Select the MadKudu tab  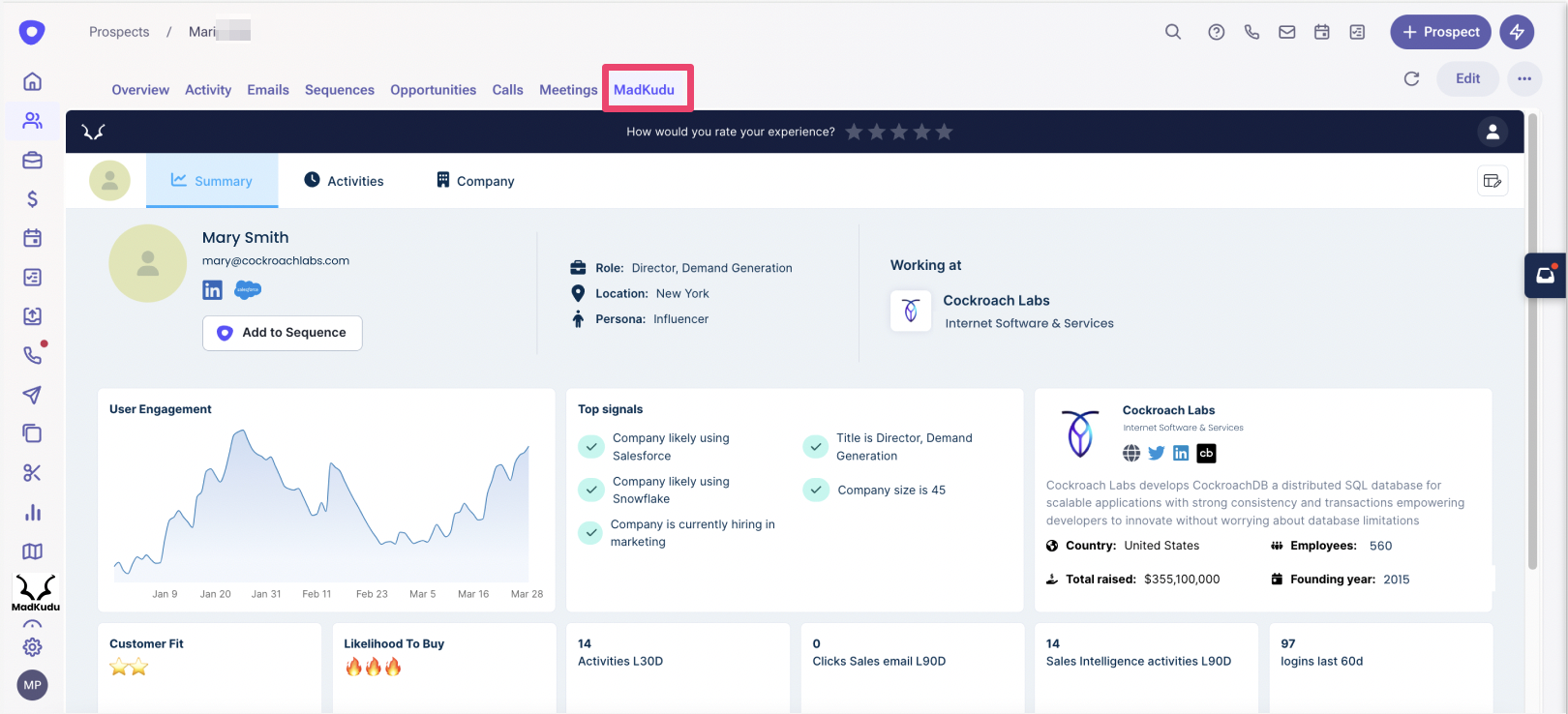644,90
